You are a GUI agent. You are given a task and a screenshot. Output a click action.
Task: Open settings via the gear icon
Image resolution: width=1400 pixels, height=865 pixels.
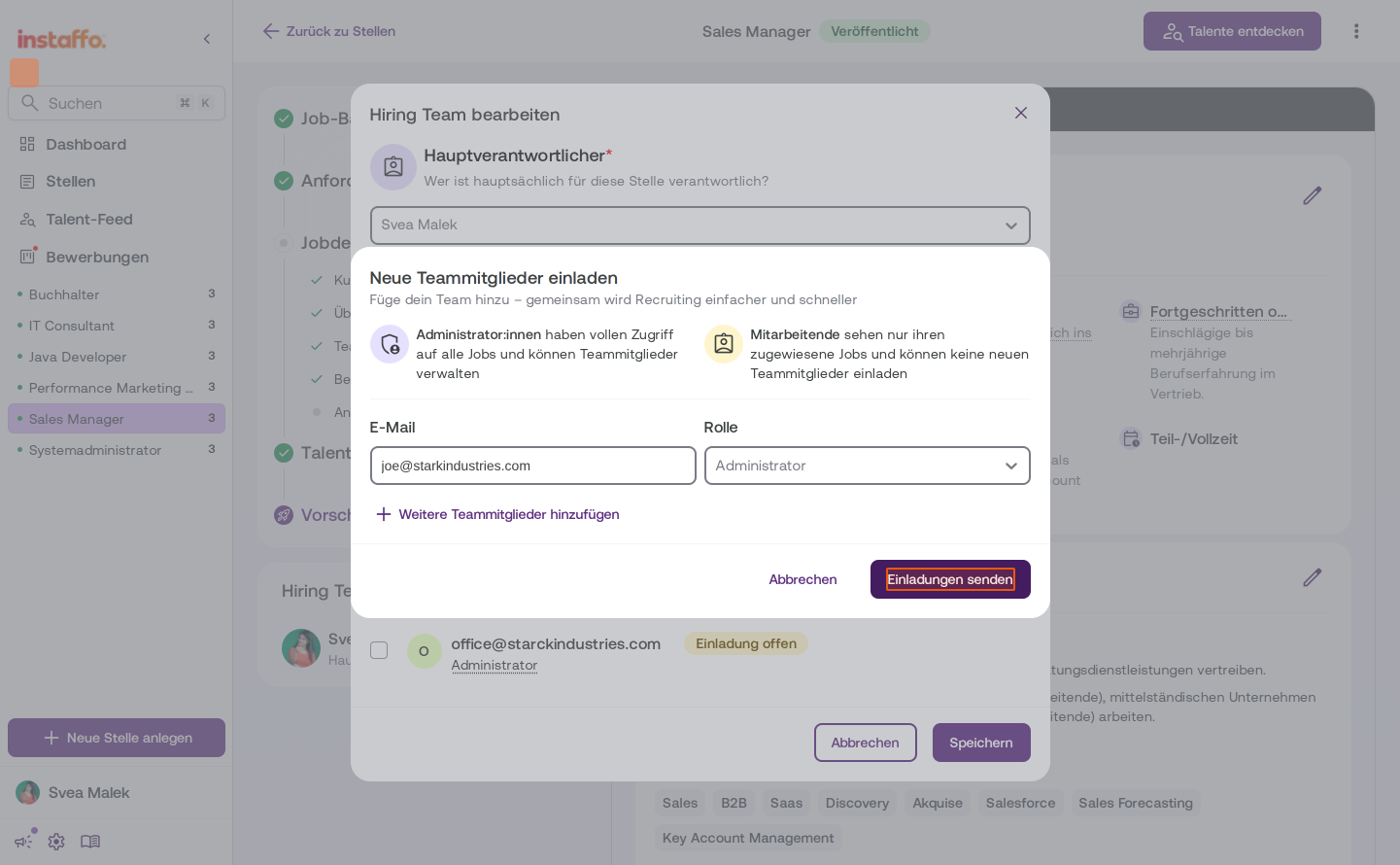coord(56,842)
